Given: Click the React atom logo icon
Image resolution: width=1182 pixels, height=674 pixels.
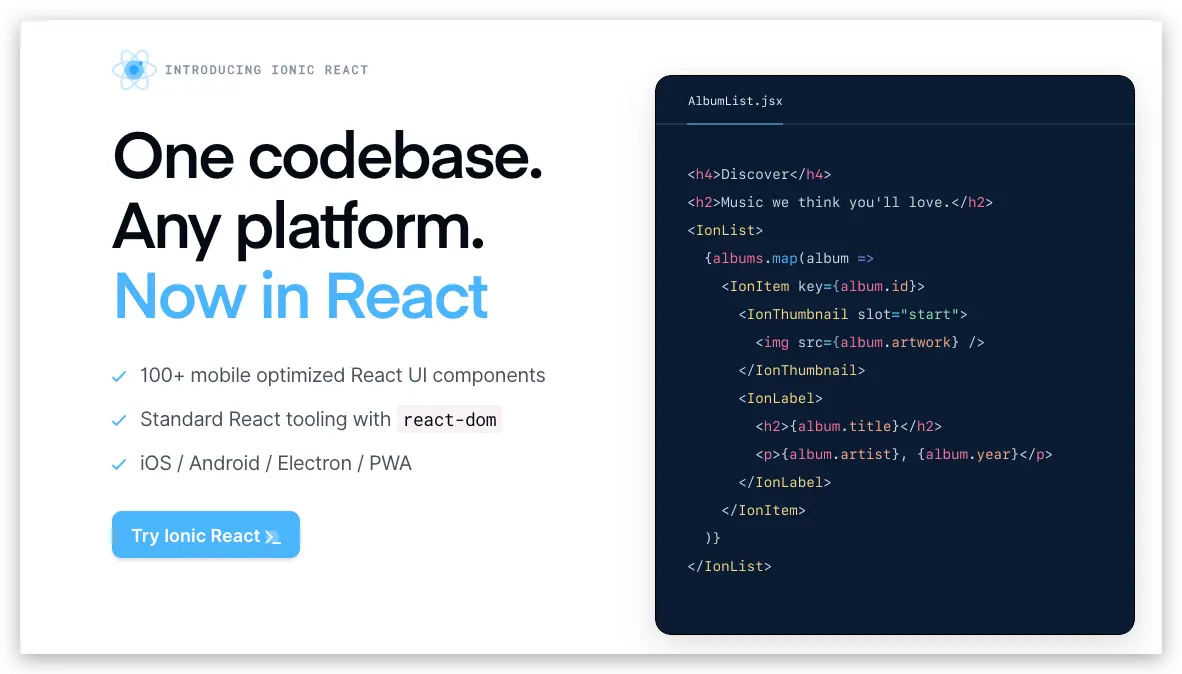Looking at the screenshot, I should click(134, 70).
